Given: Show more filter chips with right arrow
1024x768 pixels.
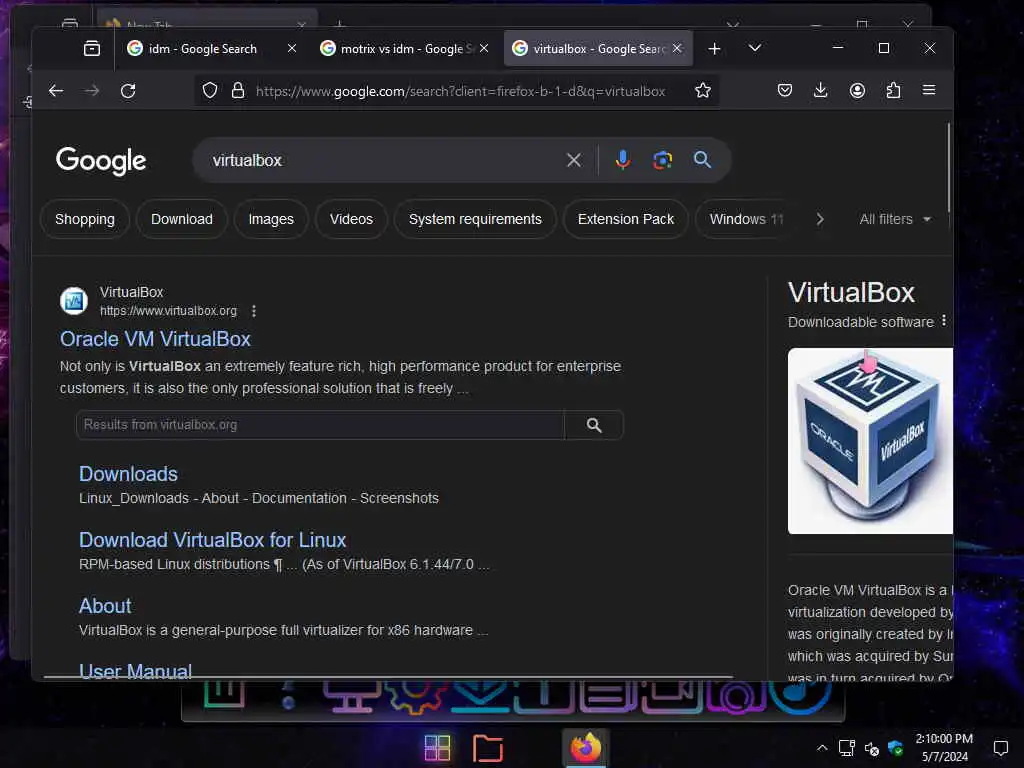Looking at the screenshot, I should click(820, 219).
